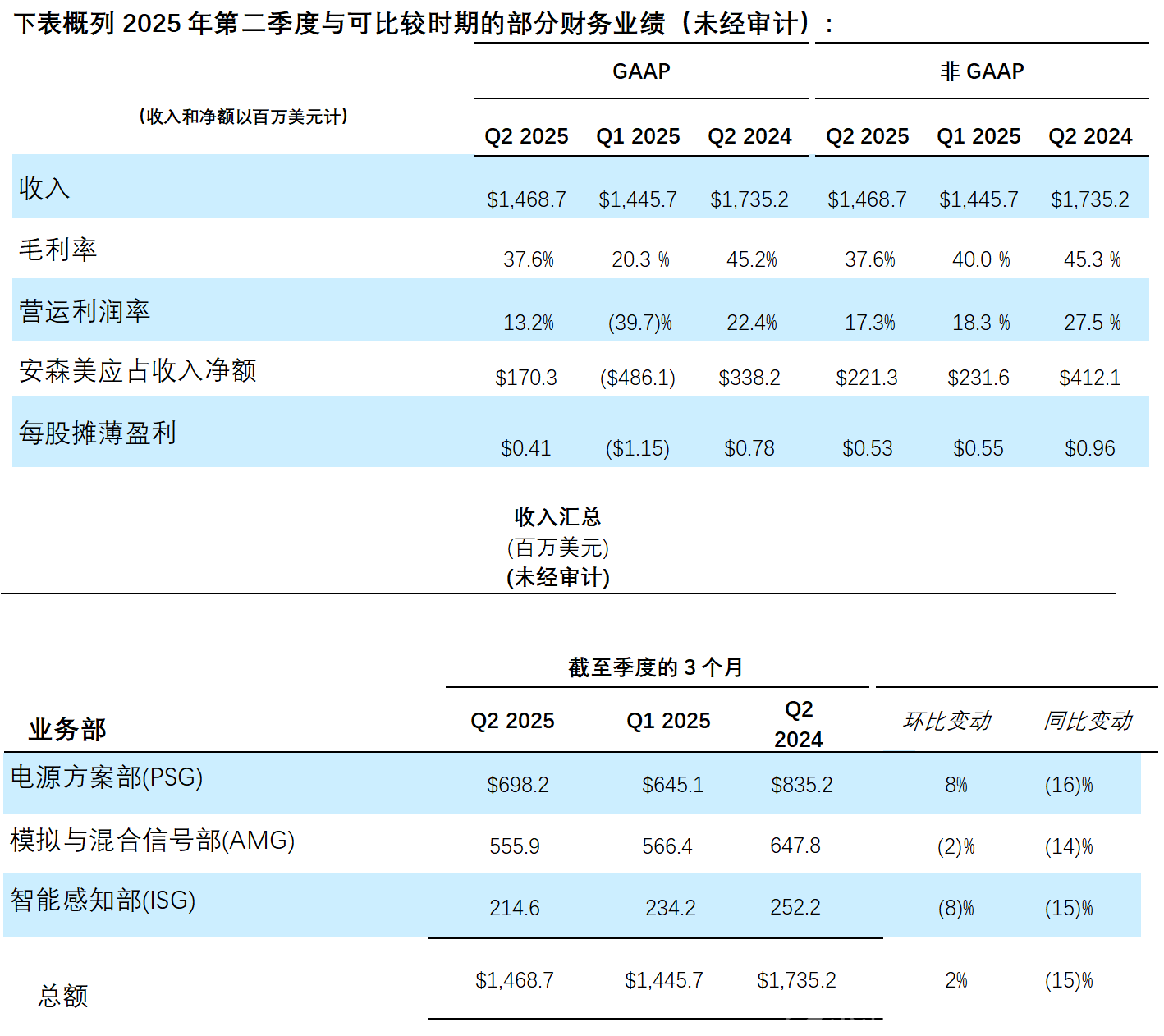Select ISG revenue '214.6'

pyautogui.click(x=515, y=908)
